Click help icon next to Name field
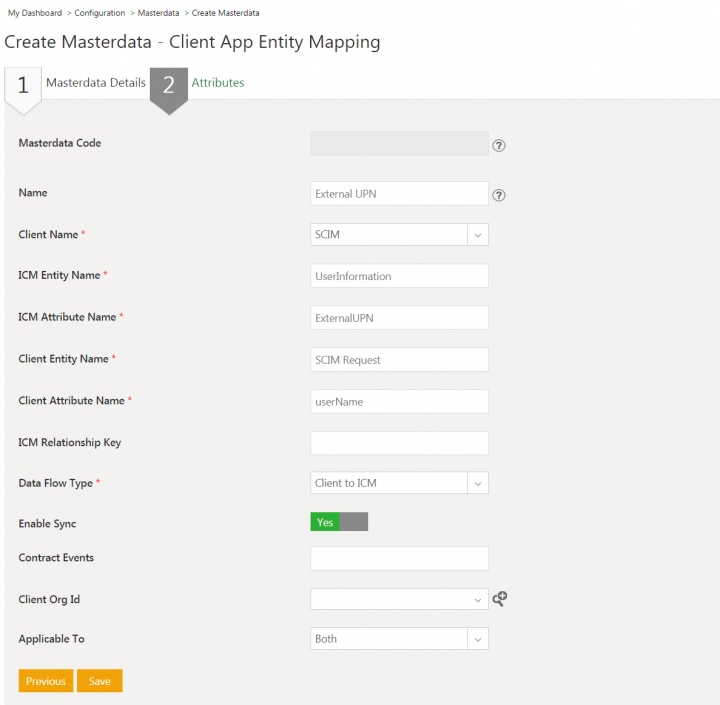This screenshot has height=705, width=720. click(x=499, y=195)
